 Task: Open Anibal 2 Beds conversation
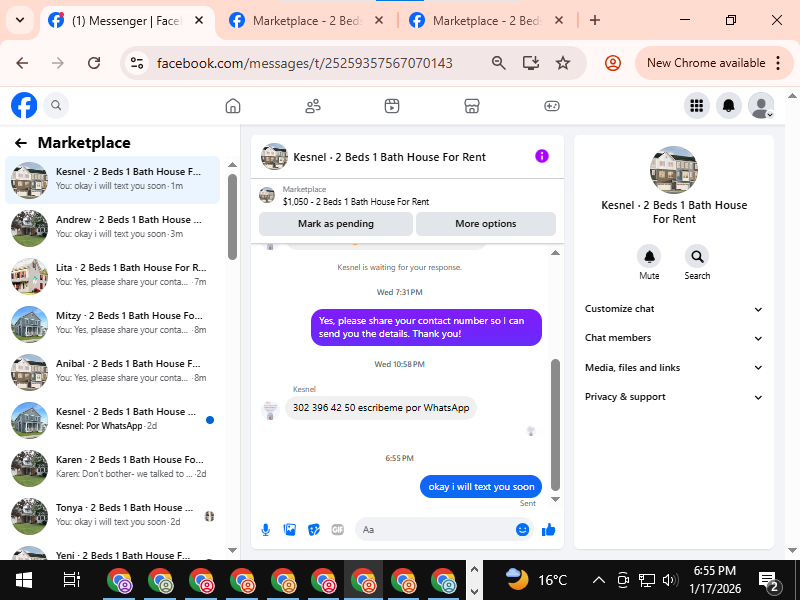click(x=112, y=371)
